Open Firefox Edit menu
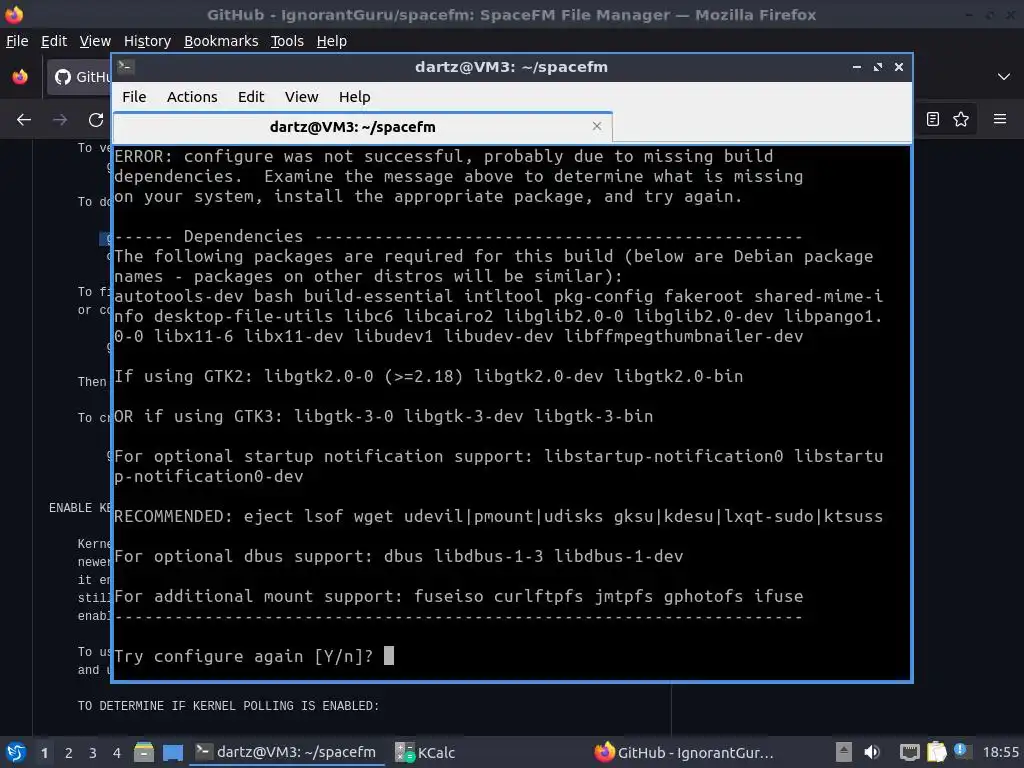 click(54, 41)
